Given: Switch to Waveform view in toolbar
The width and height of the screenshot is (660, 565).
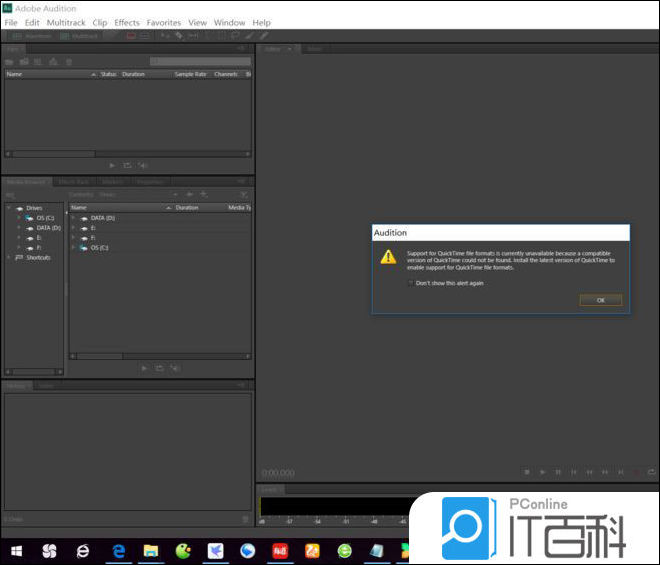Looking at the screenshot, I should click(x=32, y=35).
